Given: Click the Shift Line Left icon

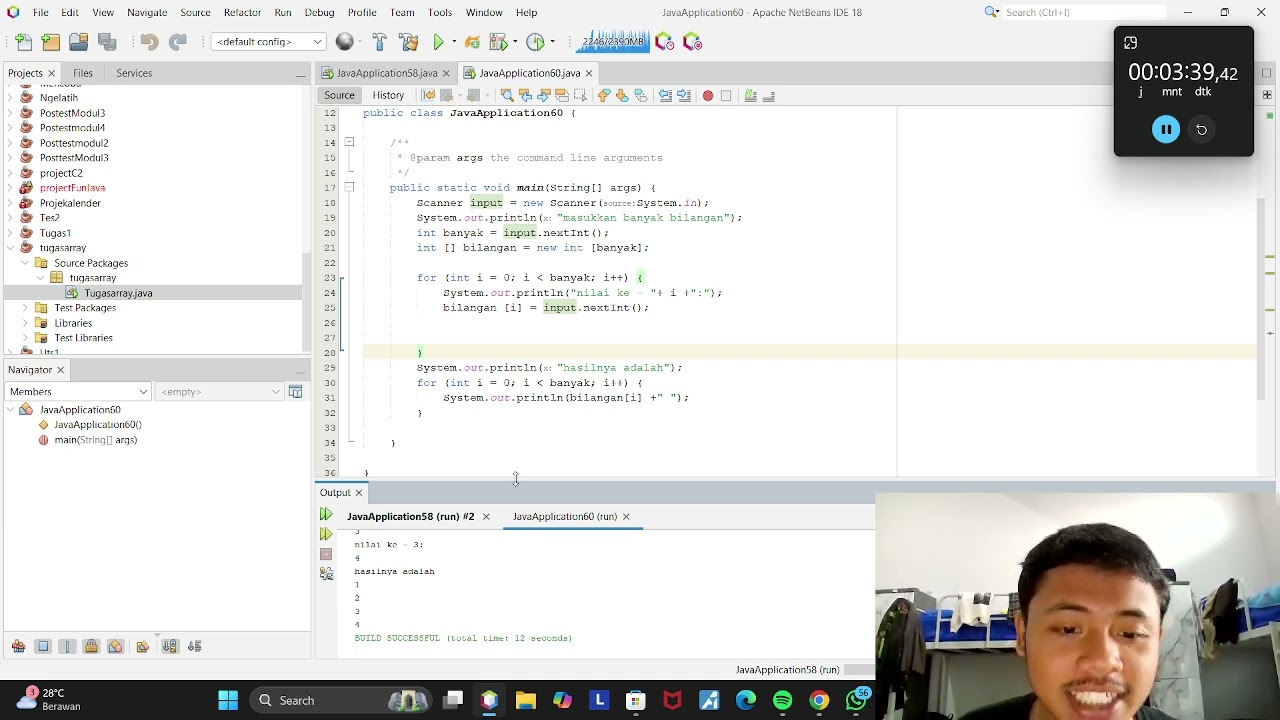Looking at the screenshot, I should click(665, 95).
